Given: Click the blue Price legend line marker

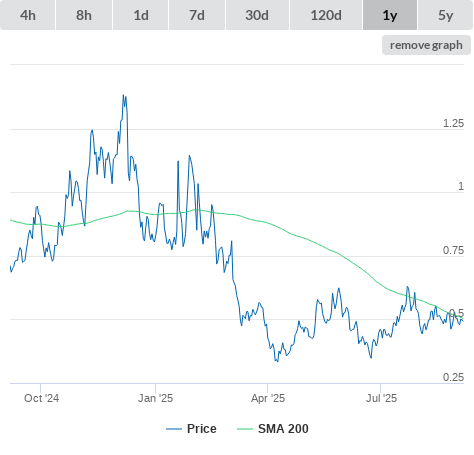Looking at the screenshot, I should (x=174, y=429).
